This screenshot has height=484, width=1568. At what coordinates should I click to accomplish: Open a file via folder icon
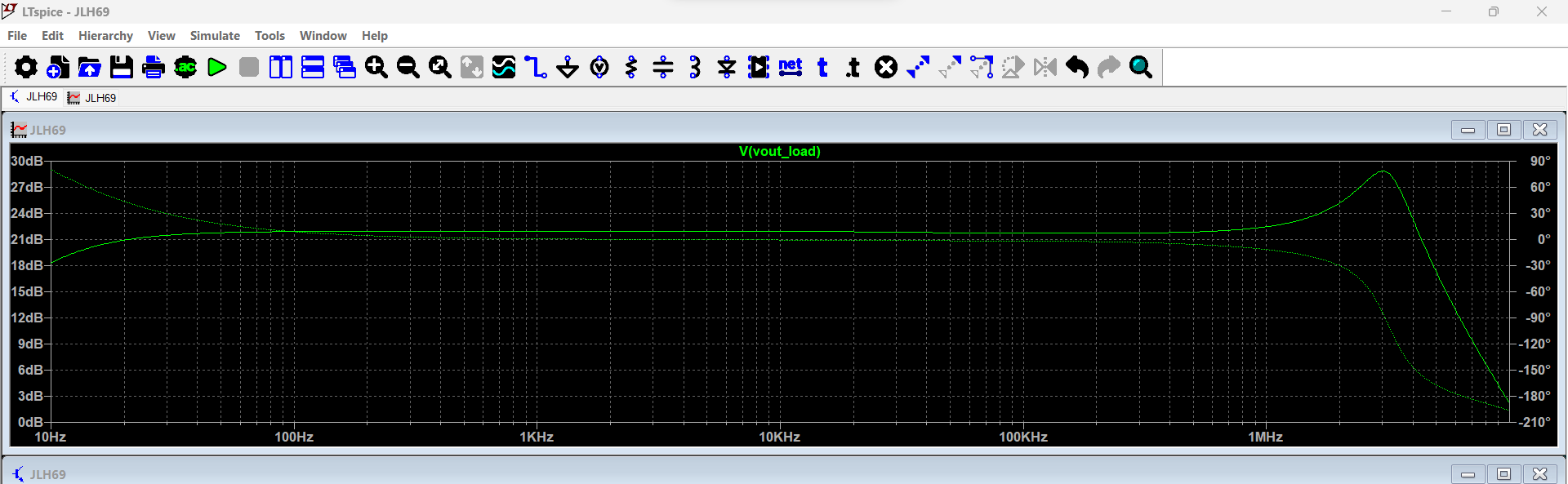click(x=90, y=67)
